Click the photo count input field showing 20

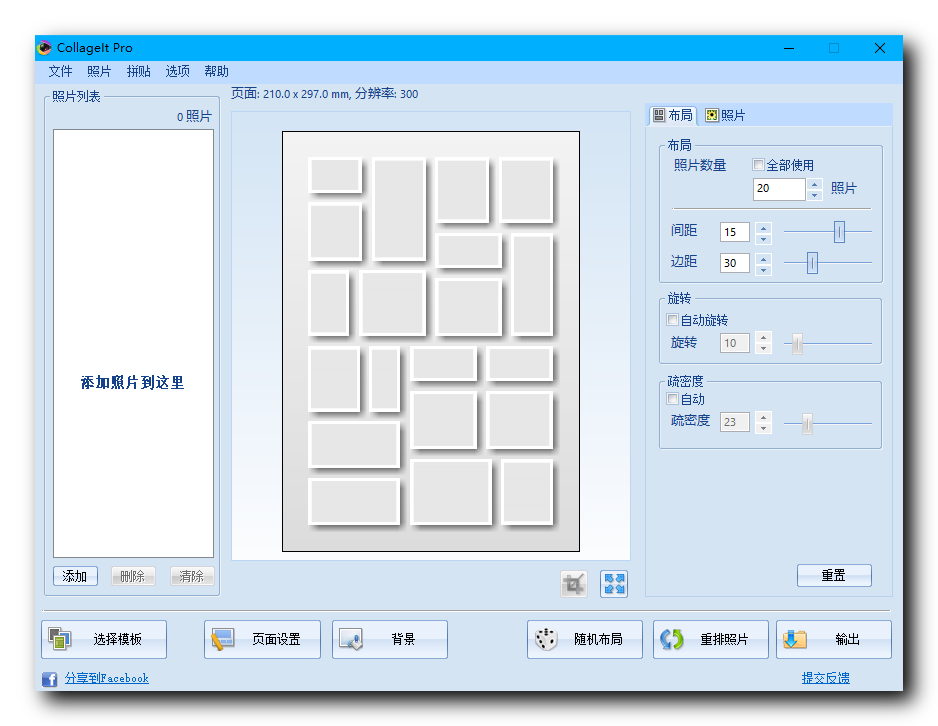[779, 189]
